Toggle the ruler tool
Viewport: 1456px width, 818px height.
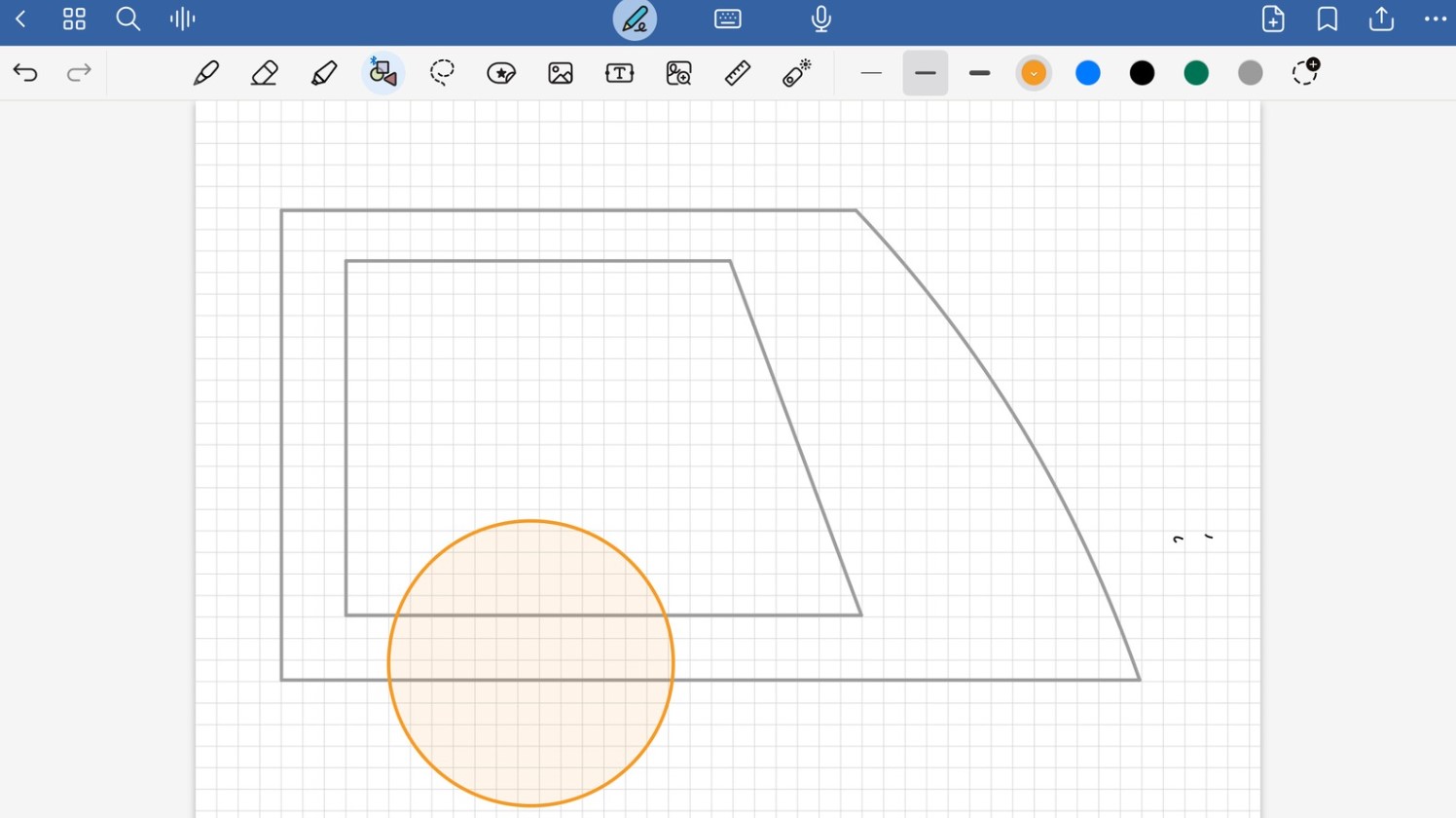coord(738,73)
